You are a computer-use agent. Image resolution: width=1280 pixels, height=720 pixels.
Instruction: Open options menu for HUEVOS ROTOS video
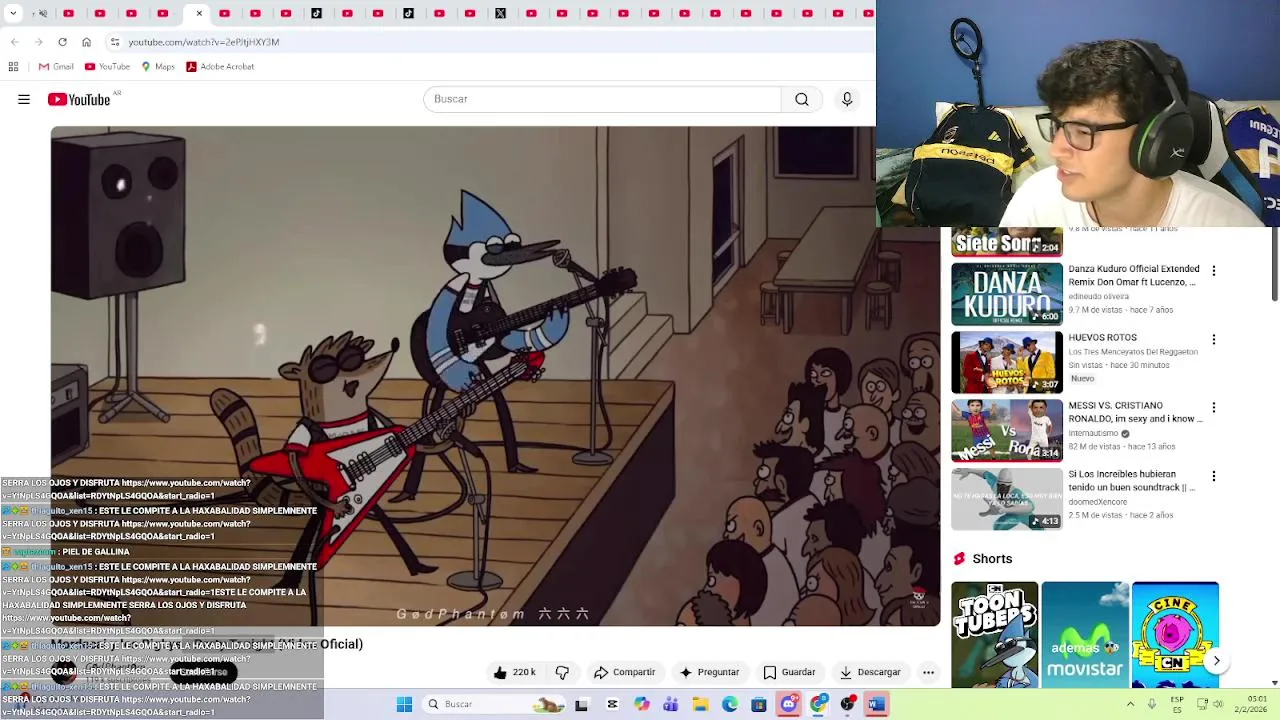pyautogui.click(x=1214, y=339)
